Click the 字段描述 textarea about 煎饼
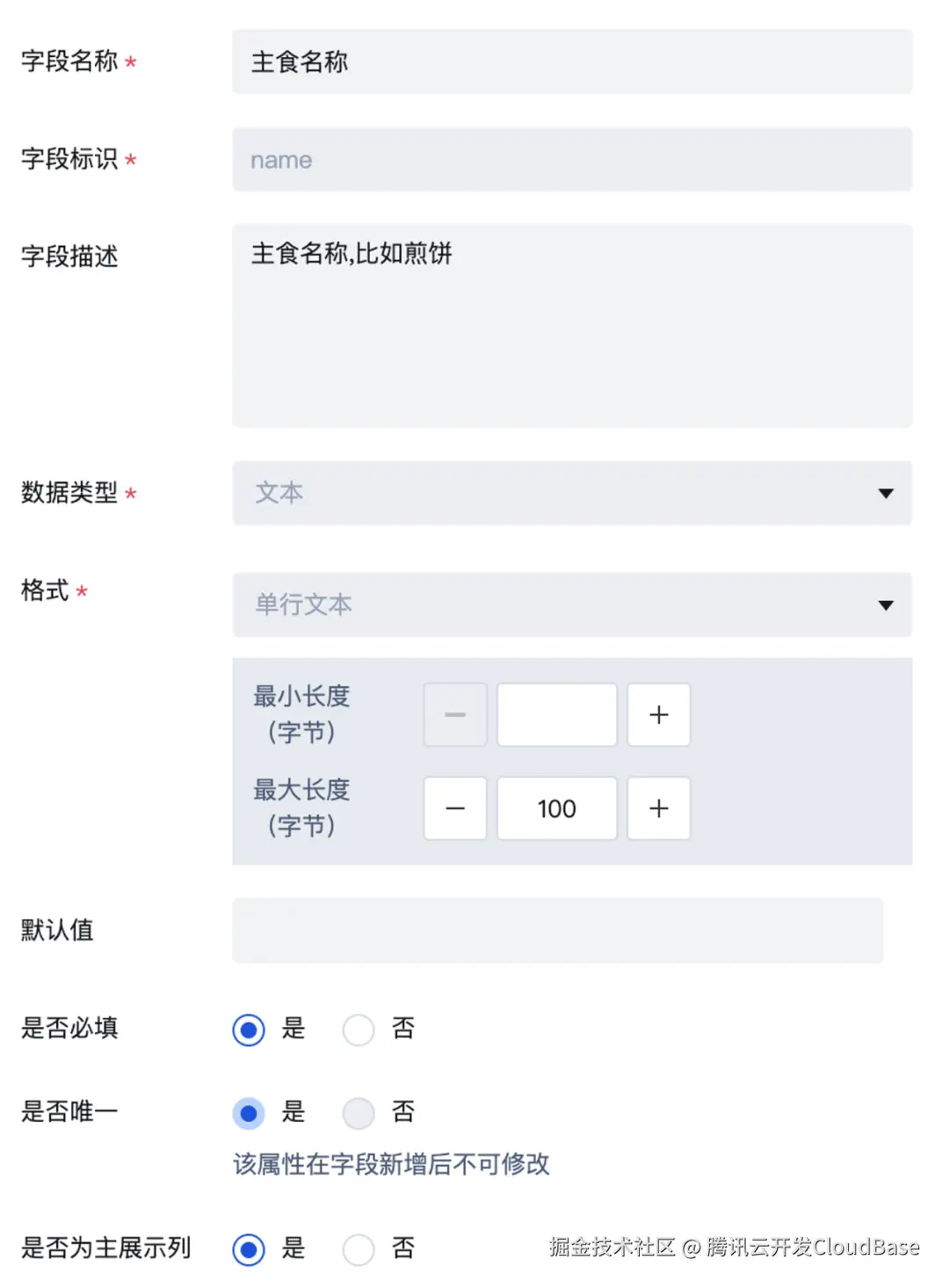Image resolution: width=949 pixels, height=1288 pixels. click(571, 325)
